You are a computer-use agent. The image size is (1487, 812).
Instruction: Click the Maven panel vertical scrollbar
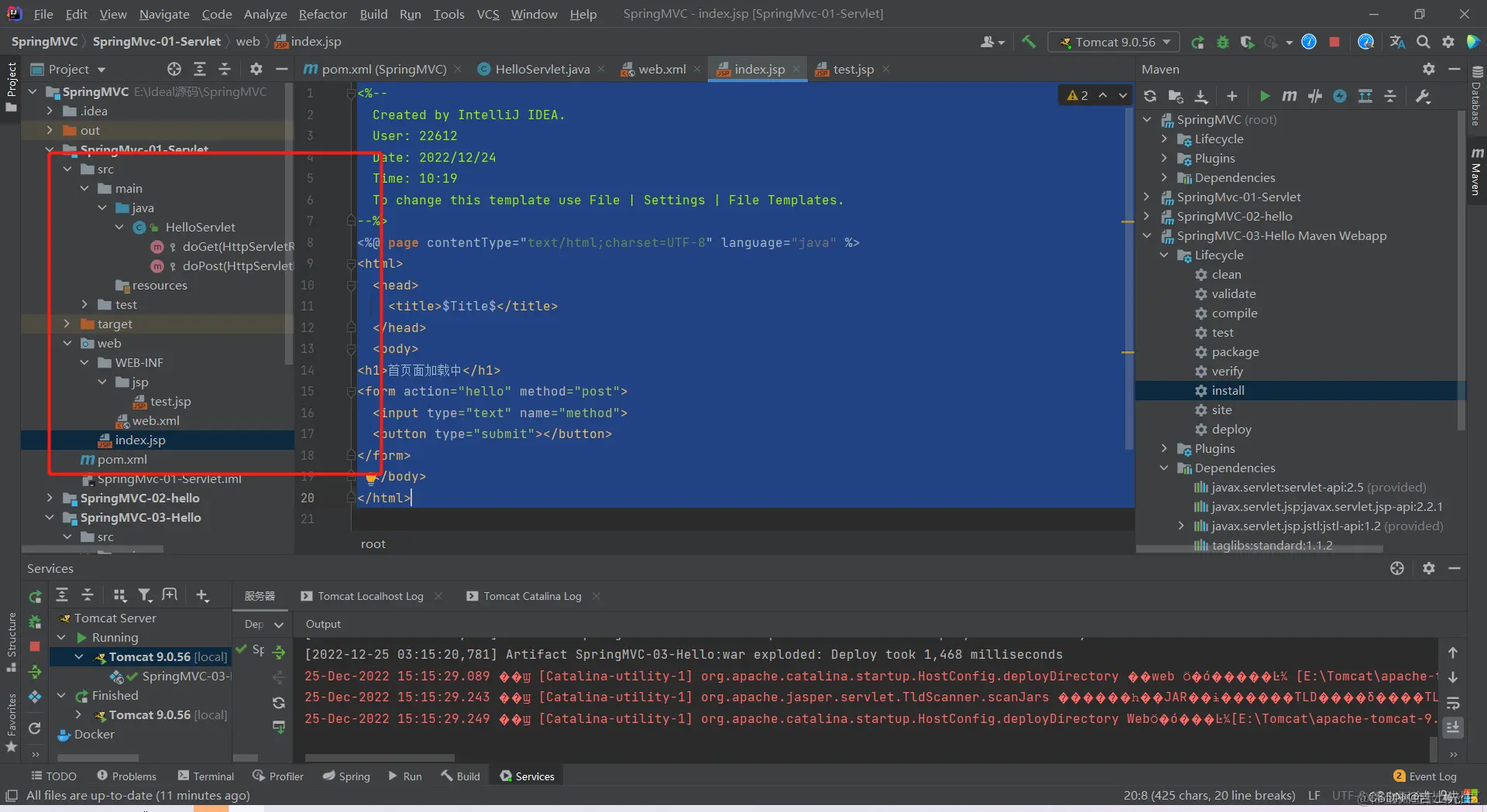pyautogui.click(x=1461, y=271)
